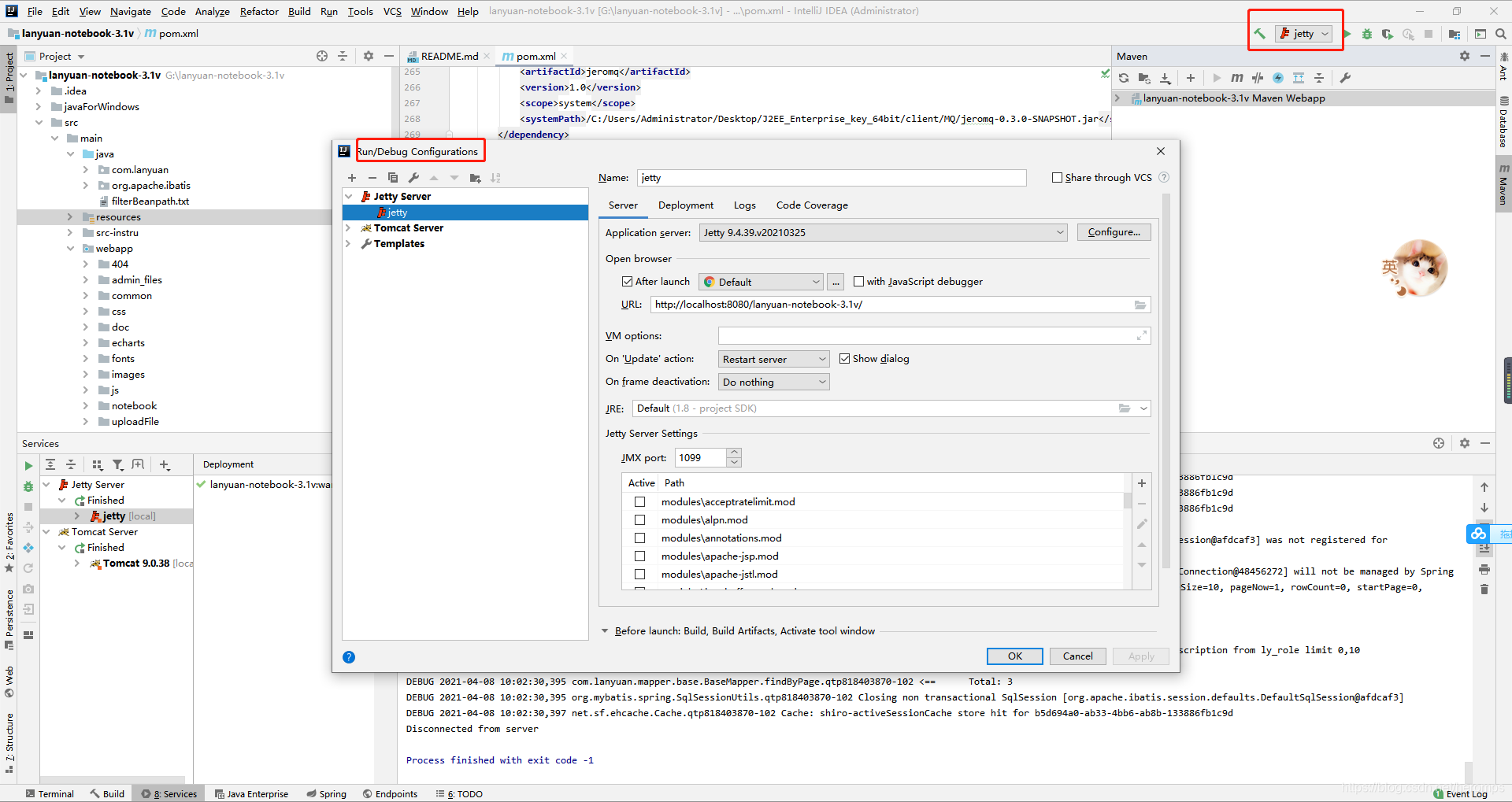
Task: Run with Coverage shield icon
Action: [x=1388, y=34]
